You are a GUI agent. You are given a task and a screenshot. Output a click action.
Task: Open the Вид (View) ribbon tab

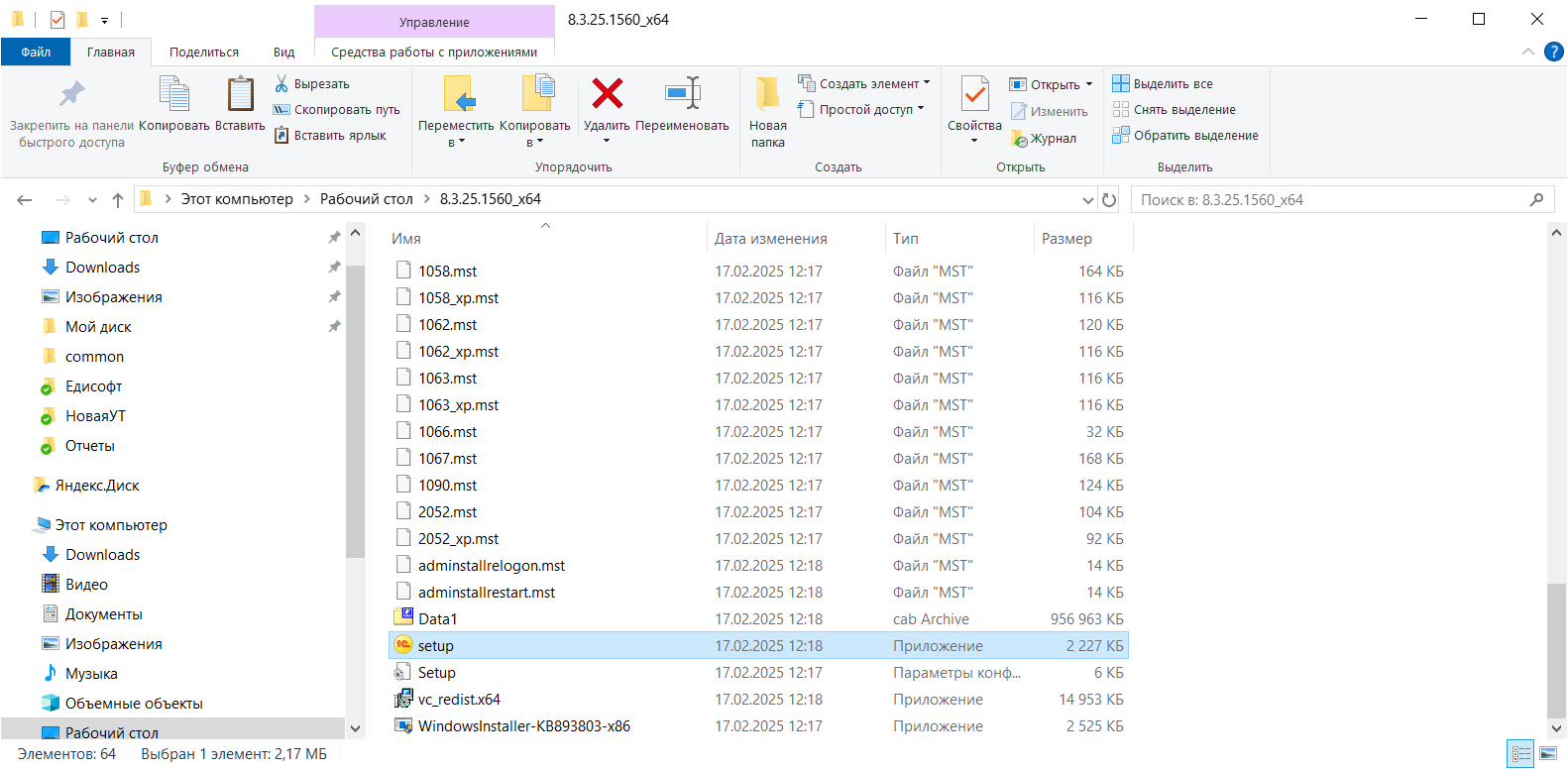283,53
